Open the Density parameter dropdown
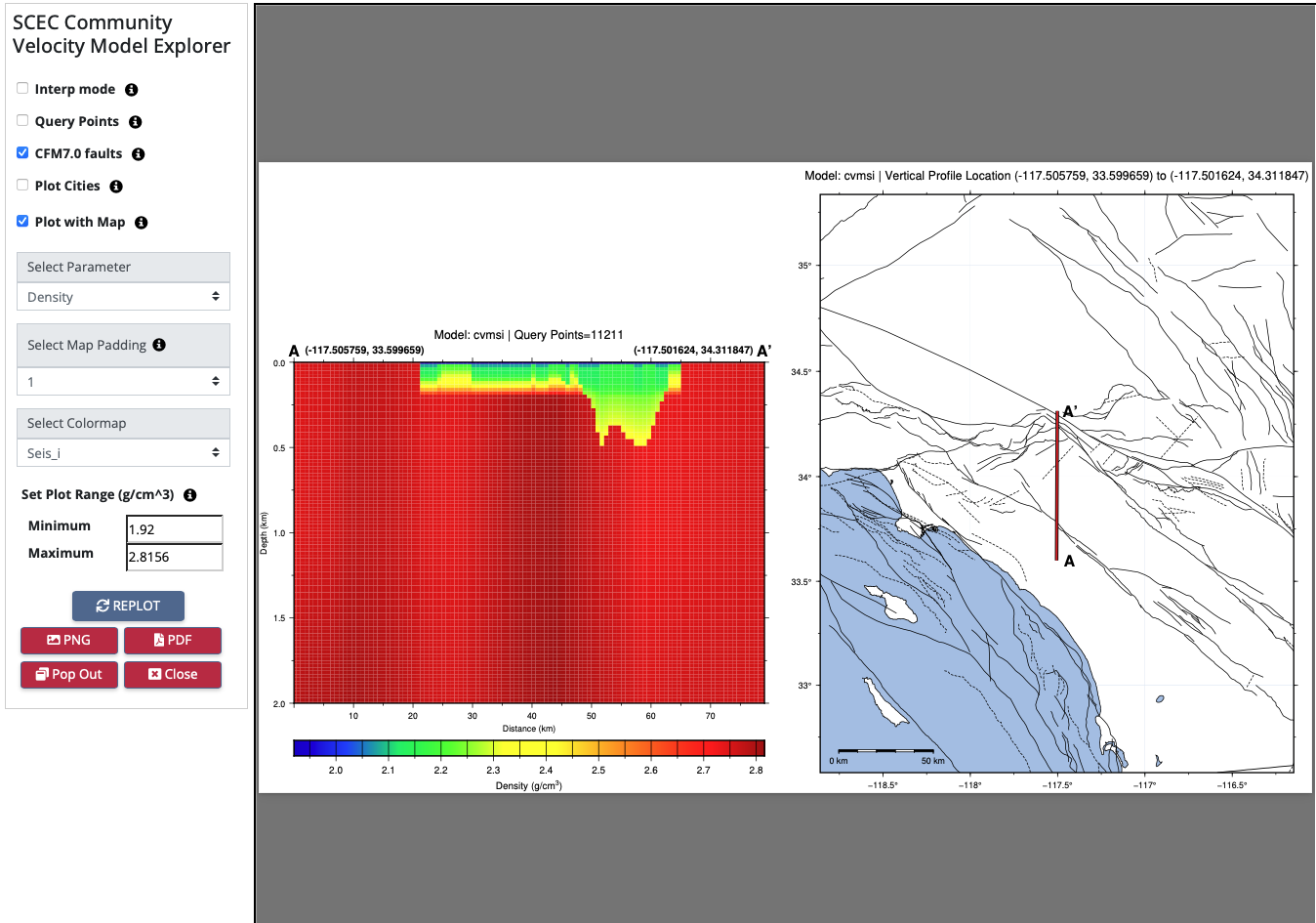The width and height of the screenshot is (1316, 923). (x=123, y=297)
